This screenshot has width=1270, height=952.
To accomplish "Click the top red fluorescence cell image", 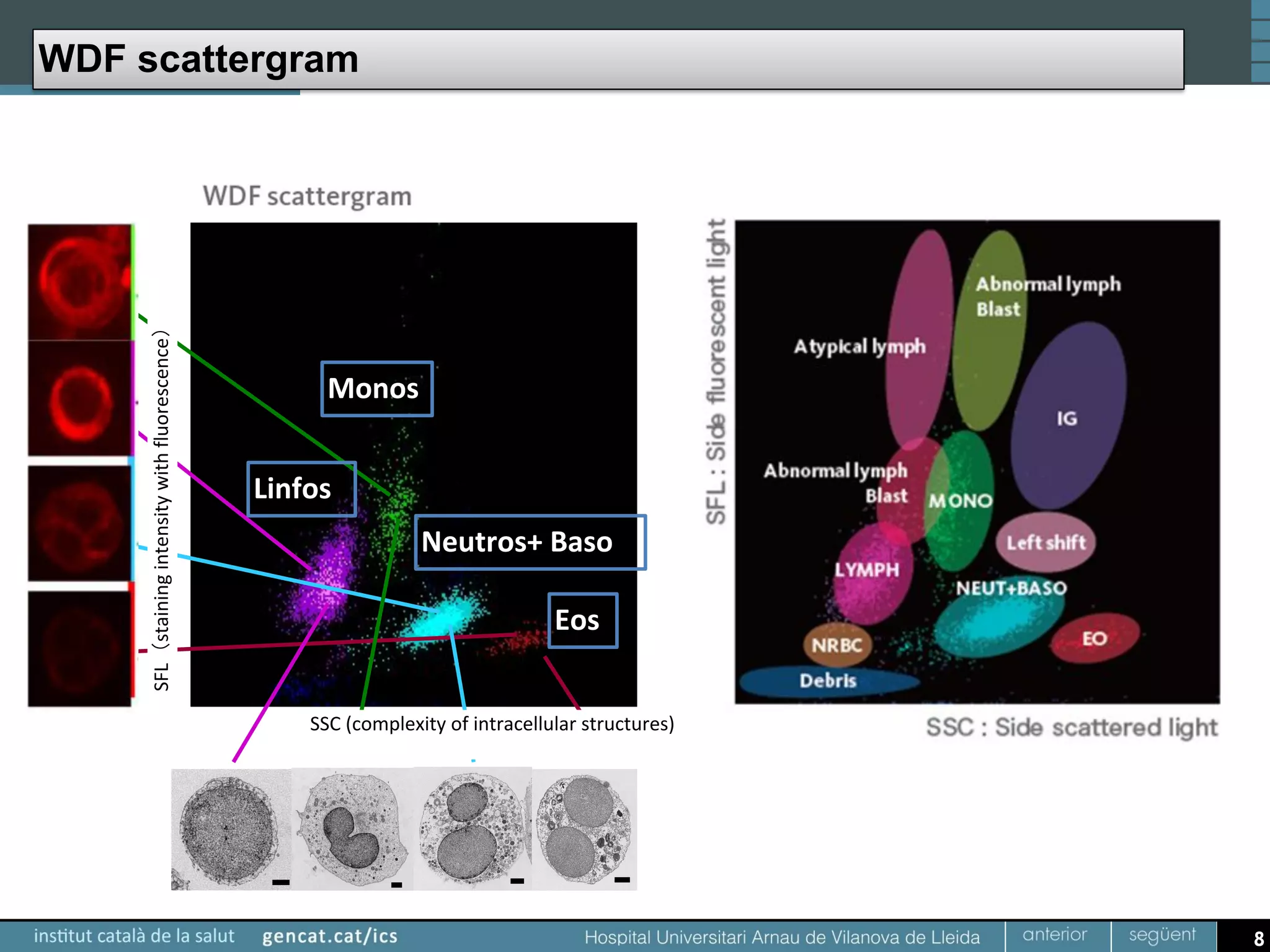I will point(79,282).
